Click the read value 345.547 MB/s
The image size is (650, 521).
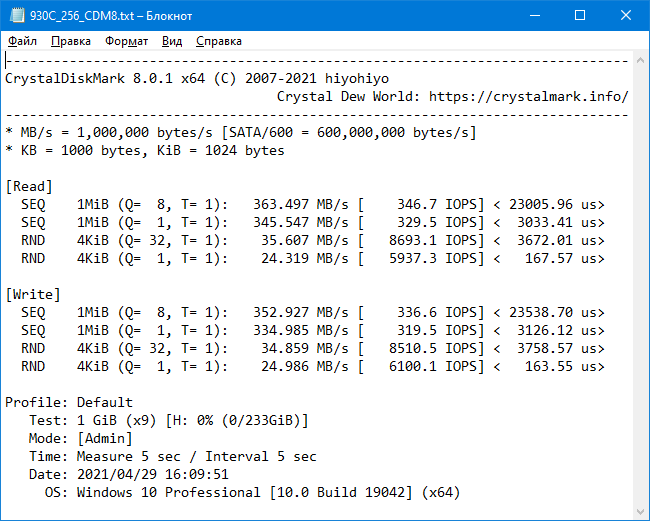(301, 223)
